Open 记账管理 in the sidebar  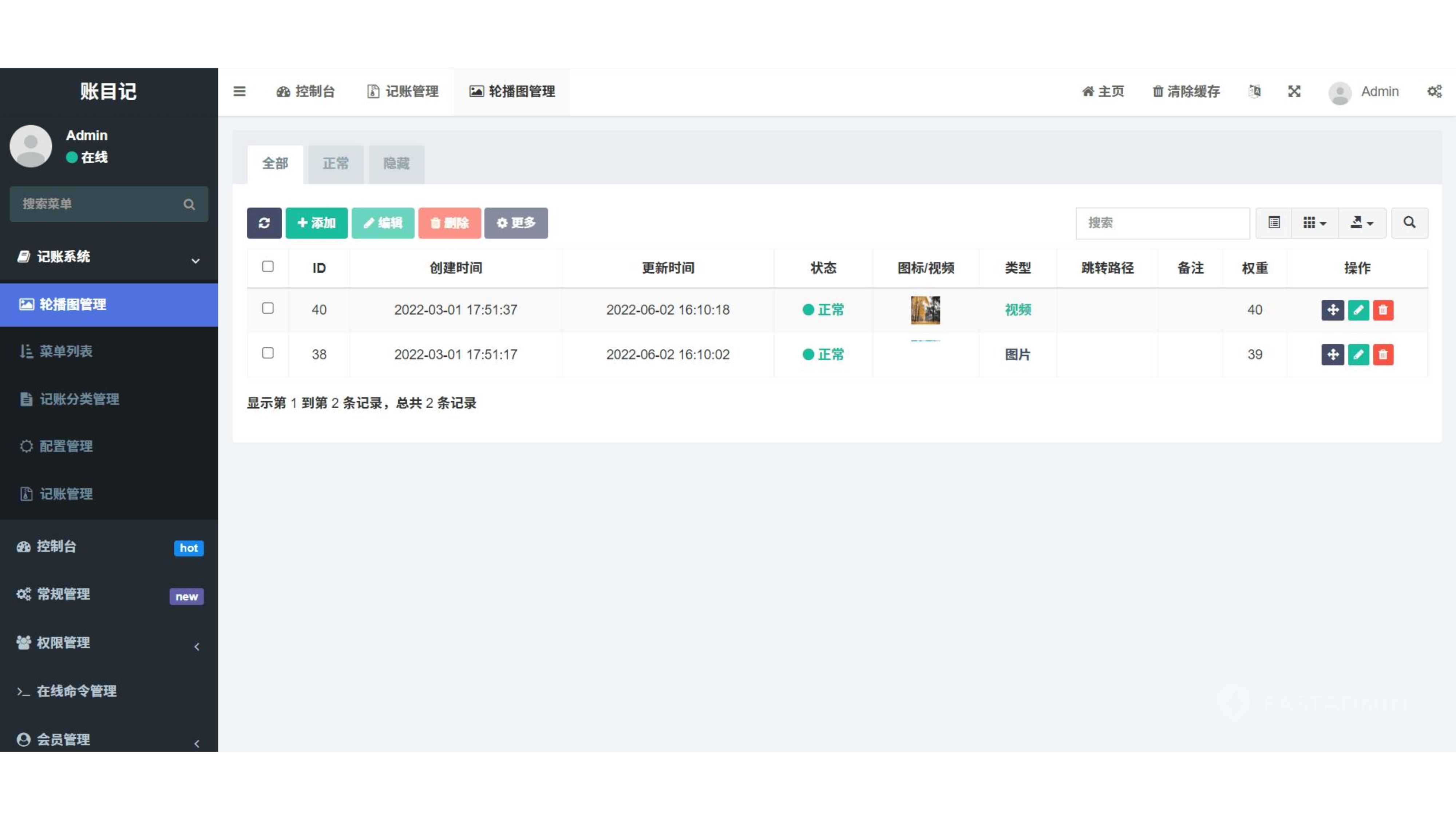tap(109, 494)
